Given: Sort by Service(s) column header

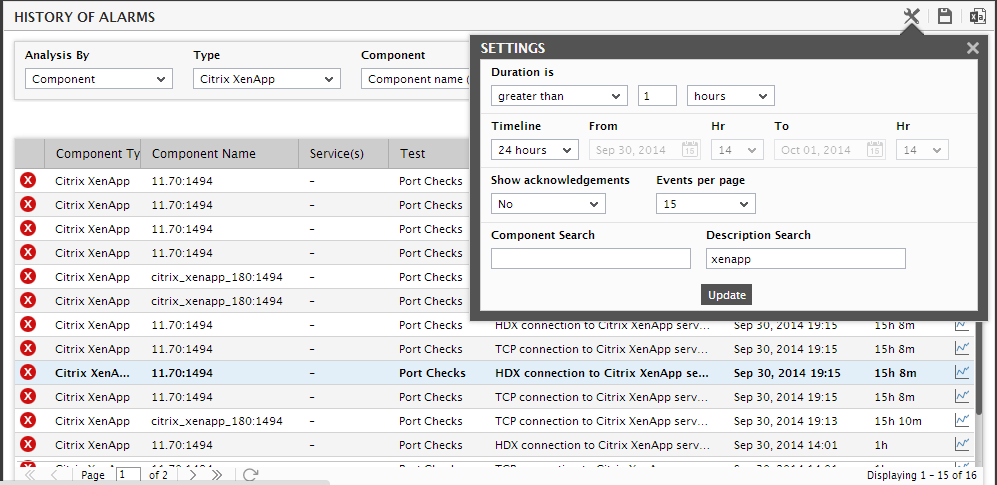Looking at the screenshot, I should pyautogui.click(x=343, y=153).
